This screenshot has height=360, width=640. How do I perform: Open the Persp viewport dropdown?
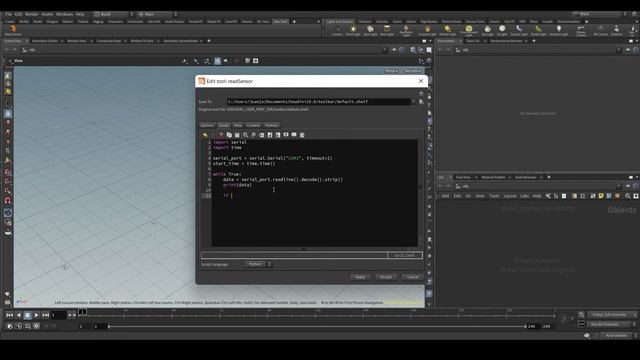pyautogui.click(x=391, y=71)
